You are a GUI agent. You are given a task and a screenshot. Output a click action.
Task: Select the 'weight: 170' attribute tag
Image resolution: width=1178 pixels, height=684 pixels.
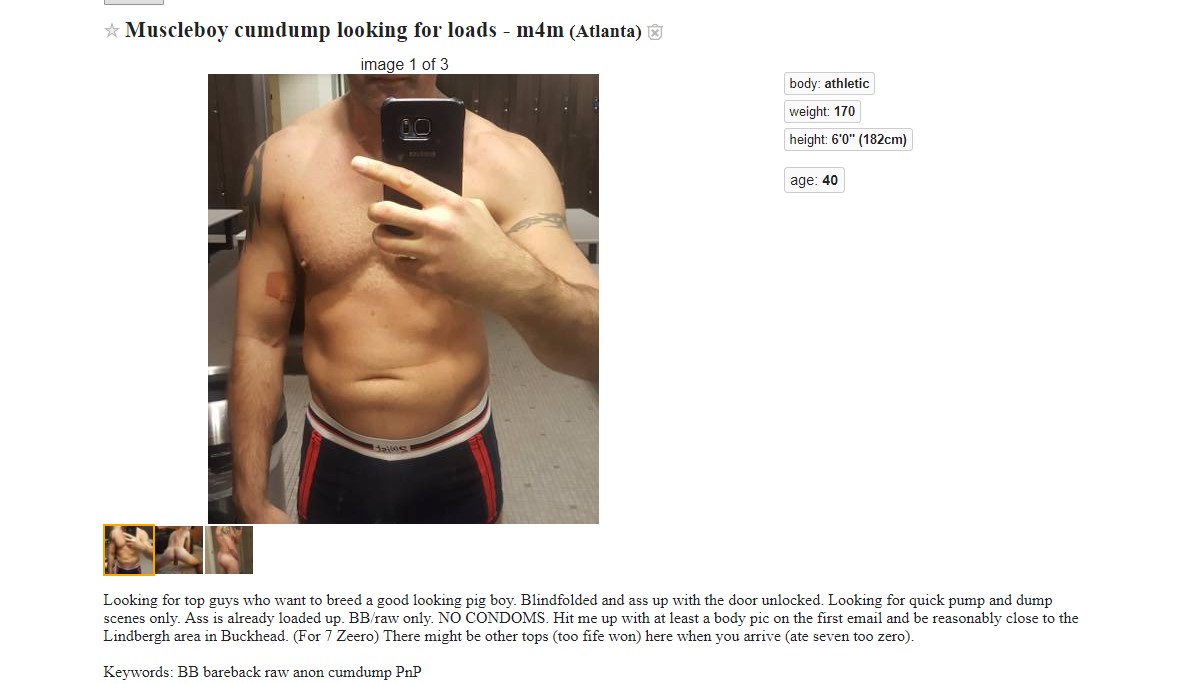822,112
